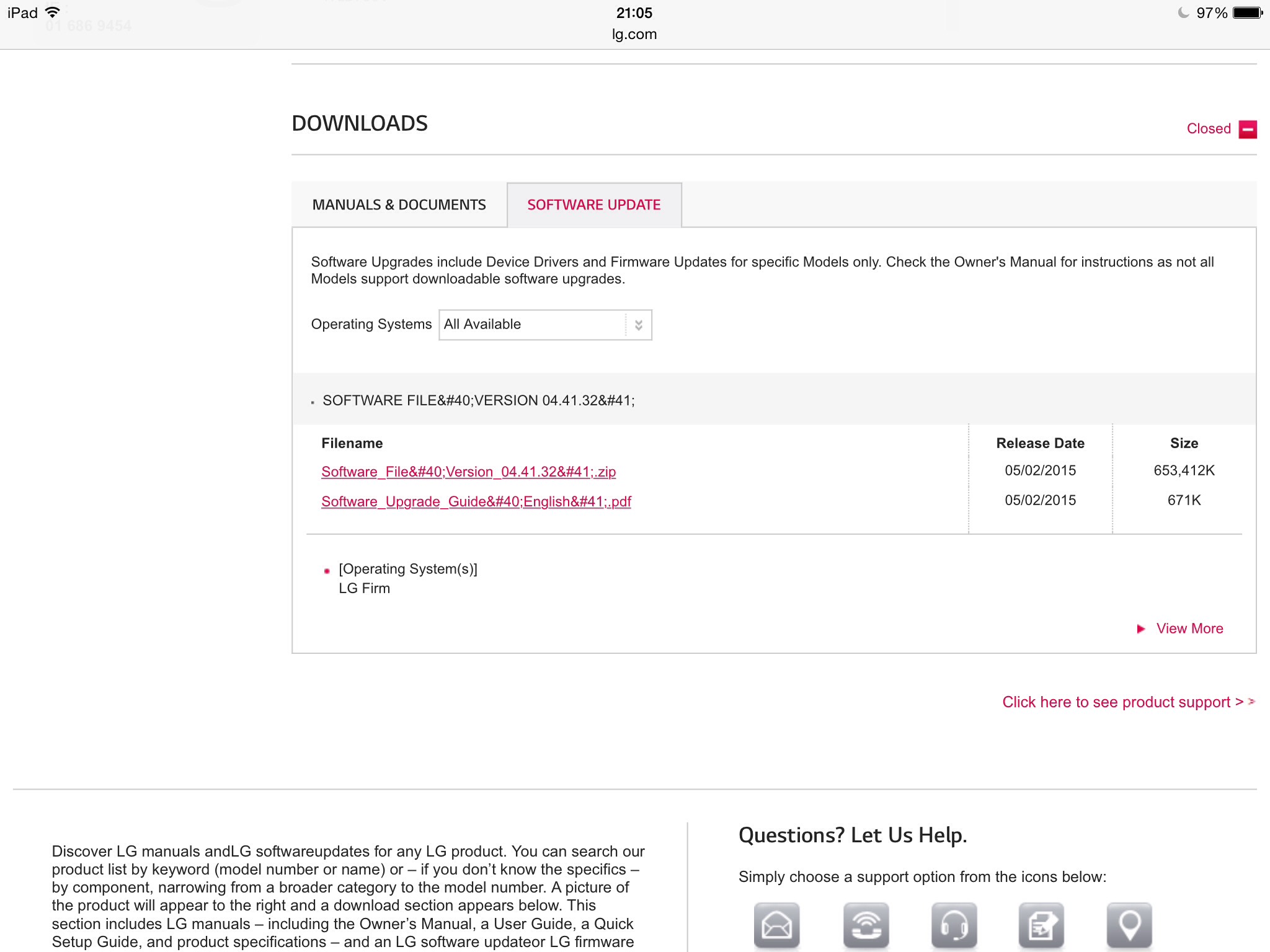This screenshot has height=952, width=1270.
Task: Open the telephone support icon
Action: 866,926
